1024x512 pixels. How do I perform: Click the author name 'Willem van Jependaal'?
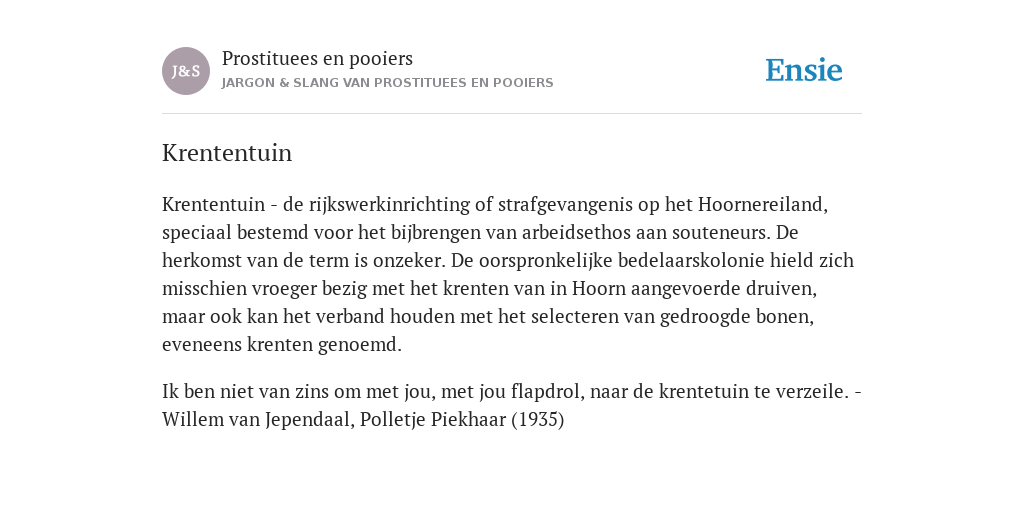click(x=258, y=420)
